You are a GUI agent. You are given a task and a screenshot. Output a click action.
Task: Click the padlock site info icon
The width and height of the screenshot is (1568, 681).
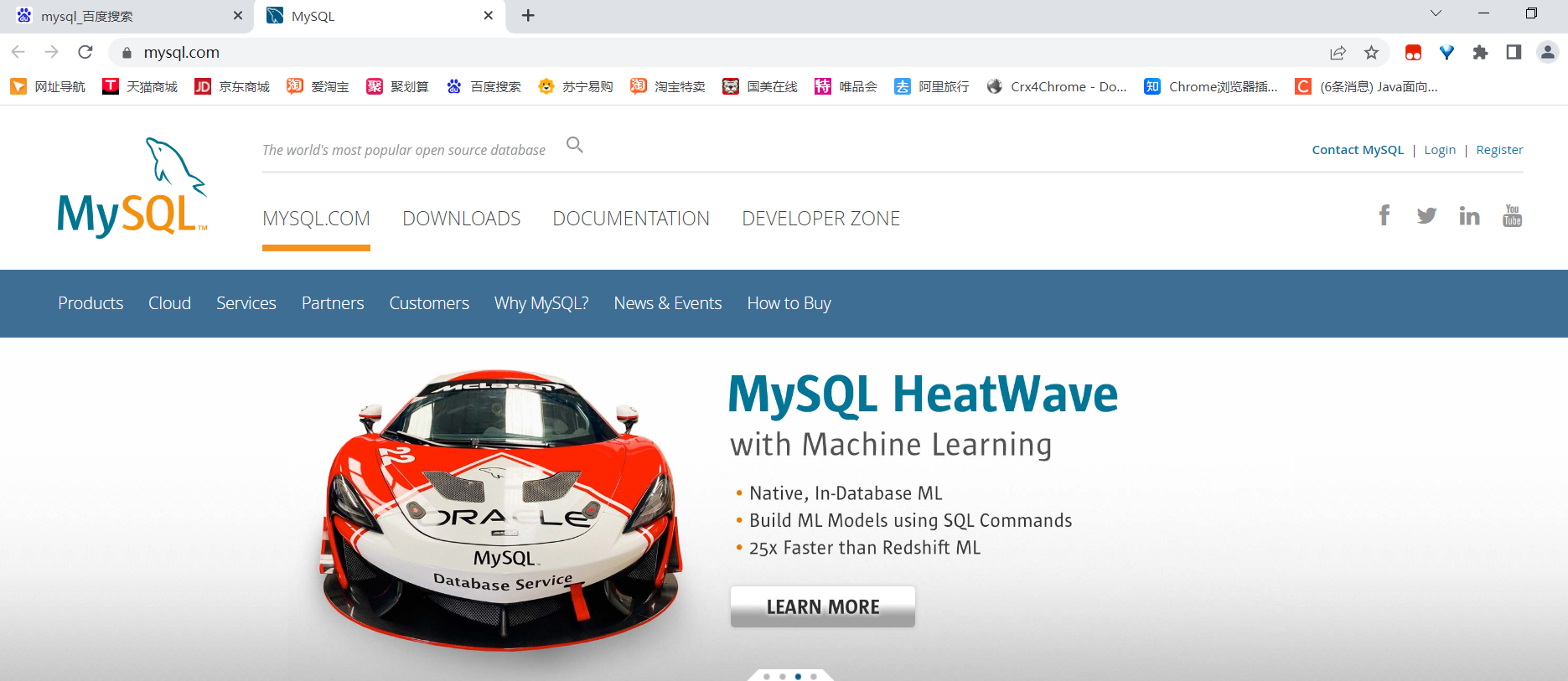127,53
